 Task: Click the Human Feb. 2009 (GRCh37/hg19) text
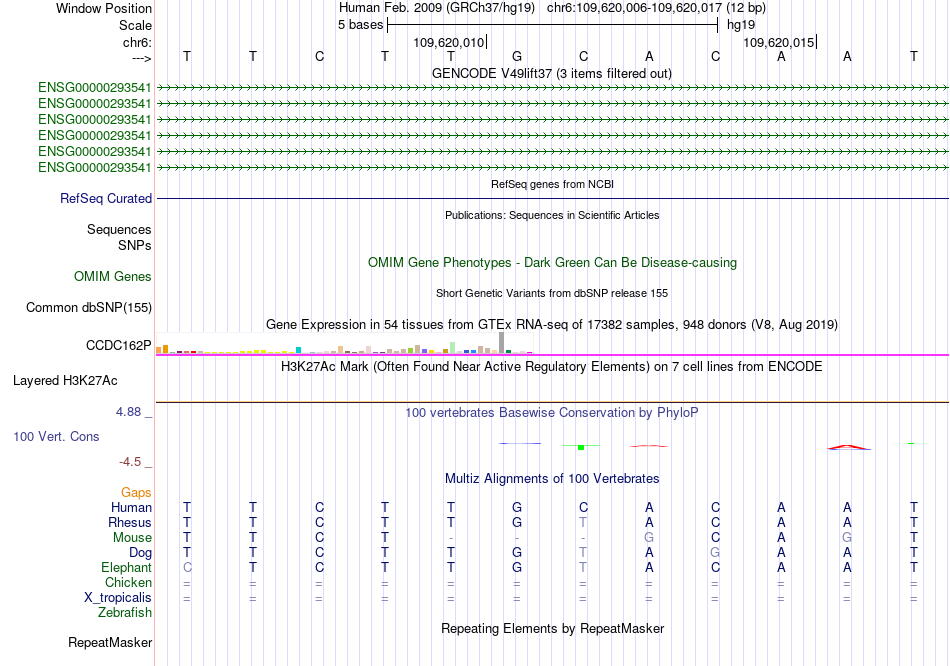pos(437,8)
